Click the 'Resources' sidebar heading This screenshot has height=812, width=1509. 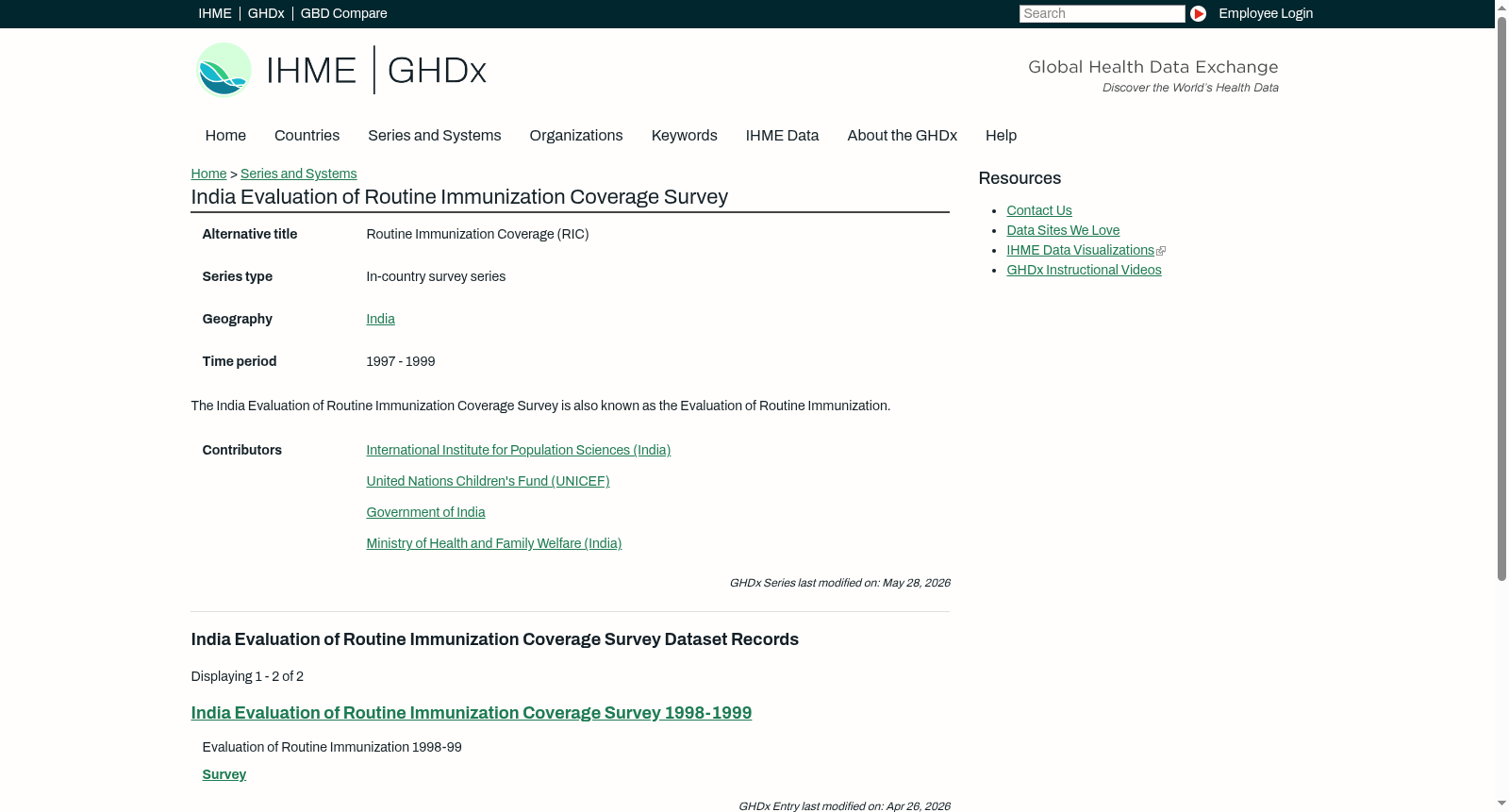click(1020, 178)
